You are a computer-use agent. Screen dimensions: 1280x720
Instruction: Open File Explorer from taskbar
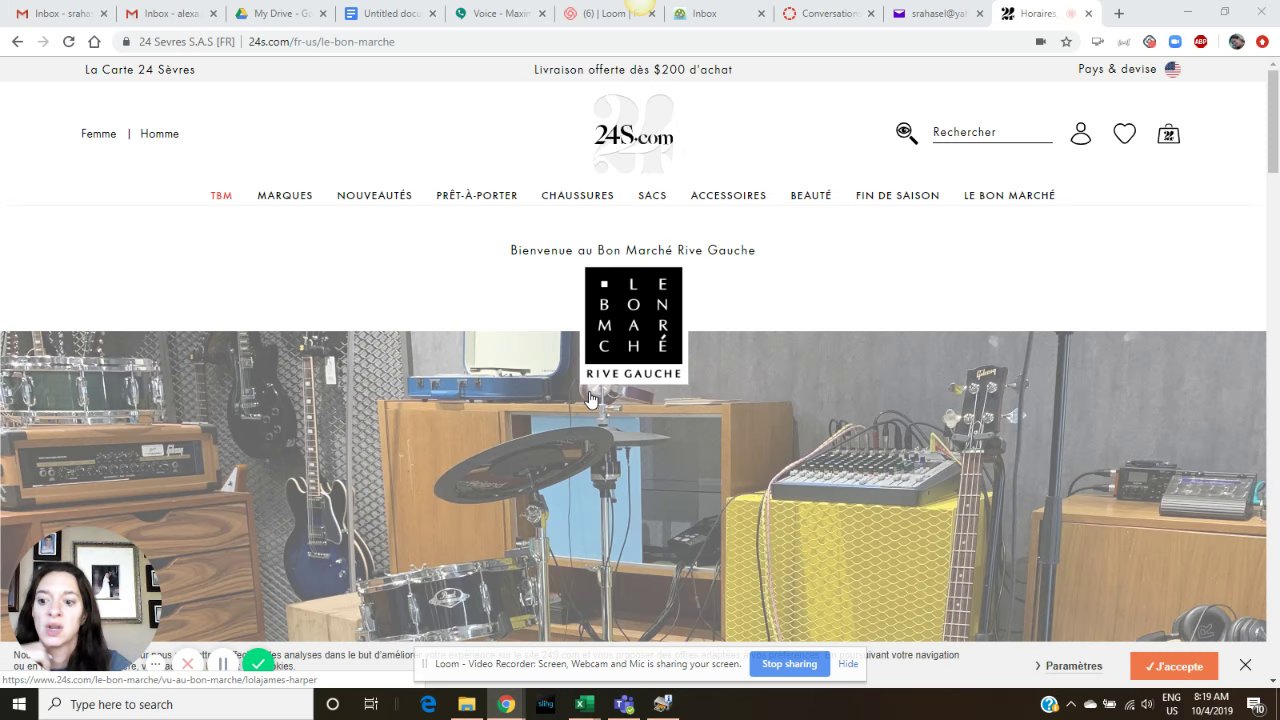(x=467, y=704)
